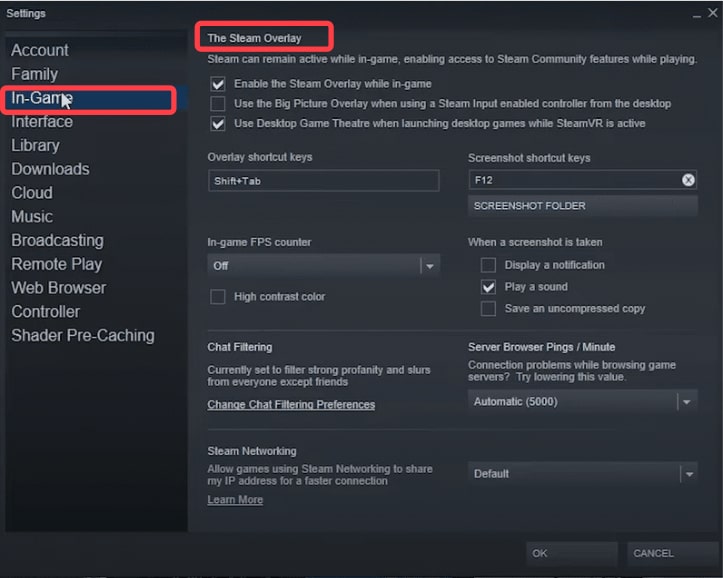Viewport: 723px width, 578px height.
Task: Dismiss dialog with CANCEL button
Action: pos(673,553)
